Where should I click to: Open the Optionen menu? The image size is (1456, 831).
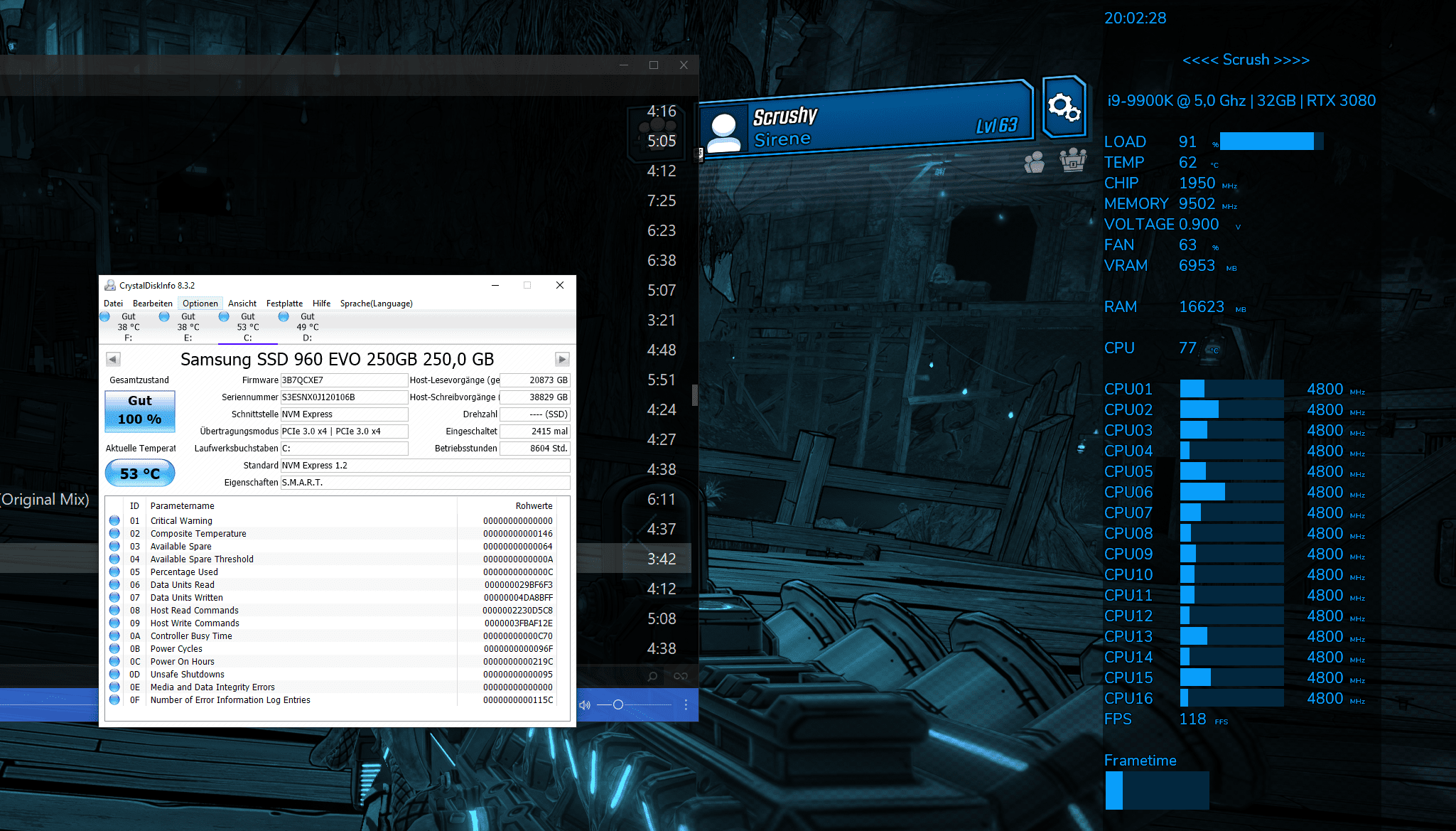coord(200,304)
